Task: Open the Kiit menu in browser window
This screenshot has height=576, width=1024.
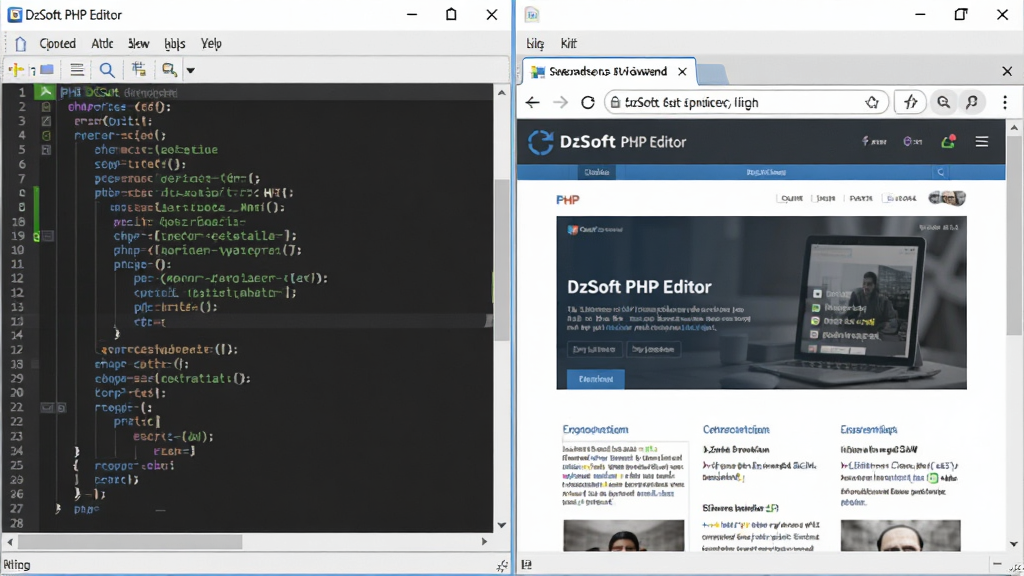Action: 568,44
